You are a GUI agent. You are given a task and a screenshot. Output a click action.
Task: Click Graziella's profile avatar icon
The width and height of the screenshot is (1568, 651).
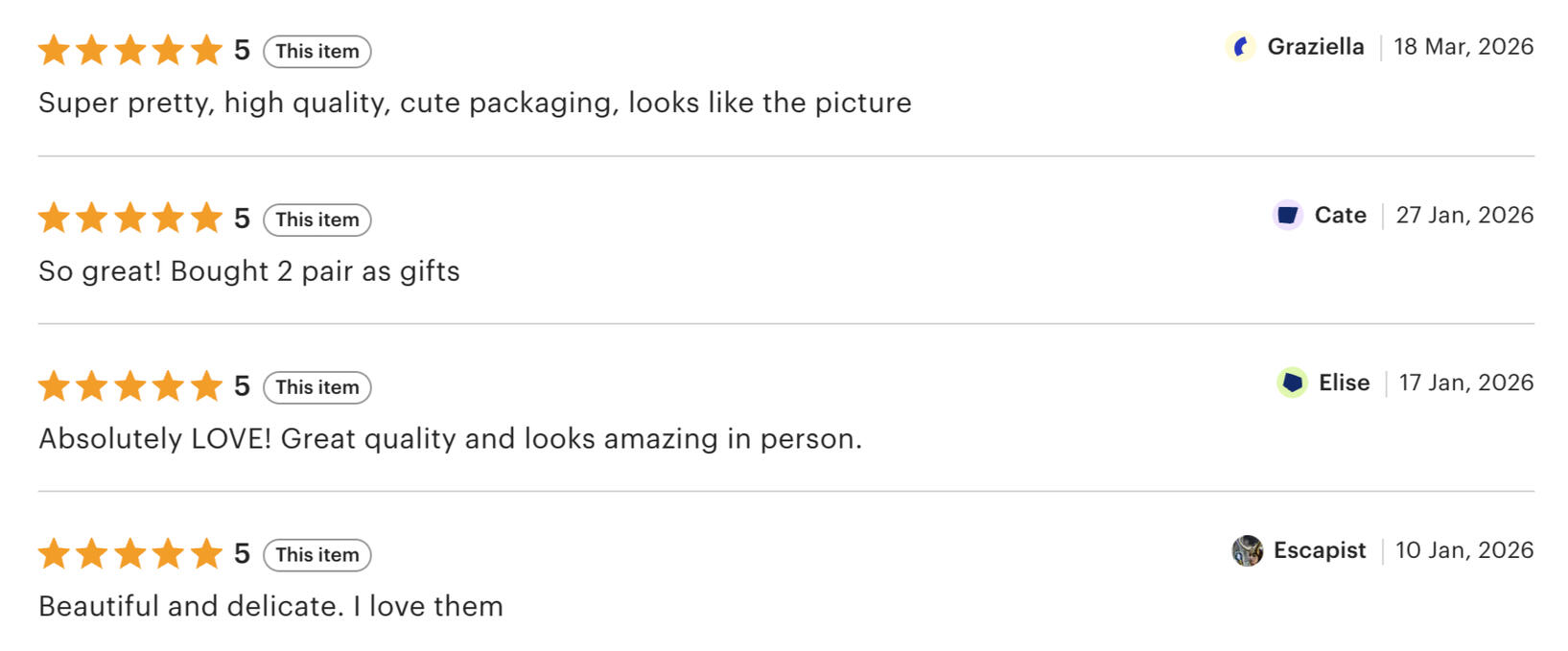(1240, 47)
